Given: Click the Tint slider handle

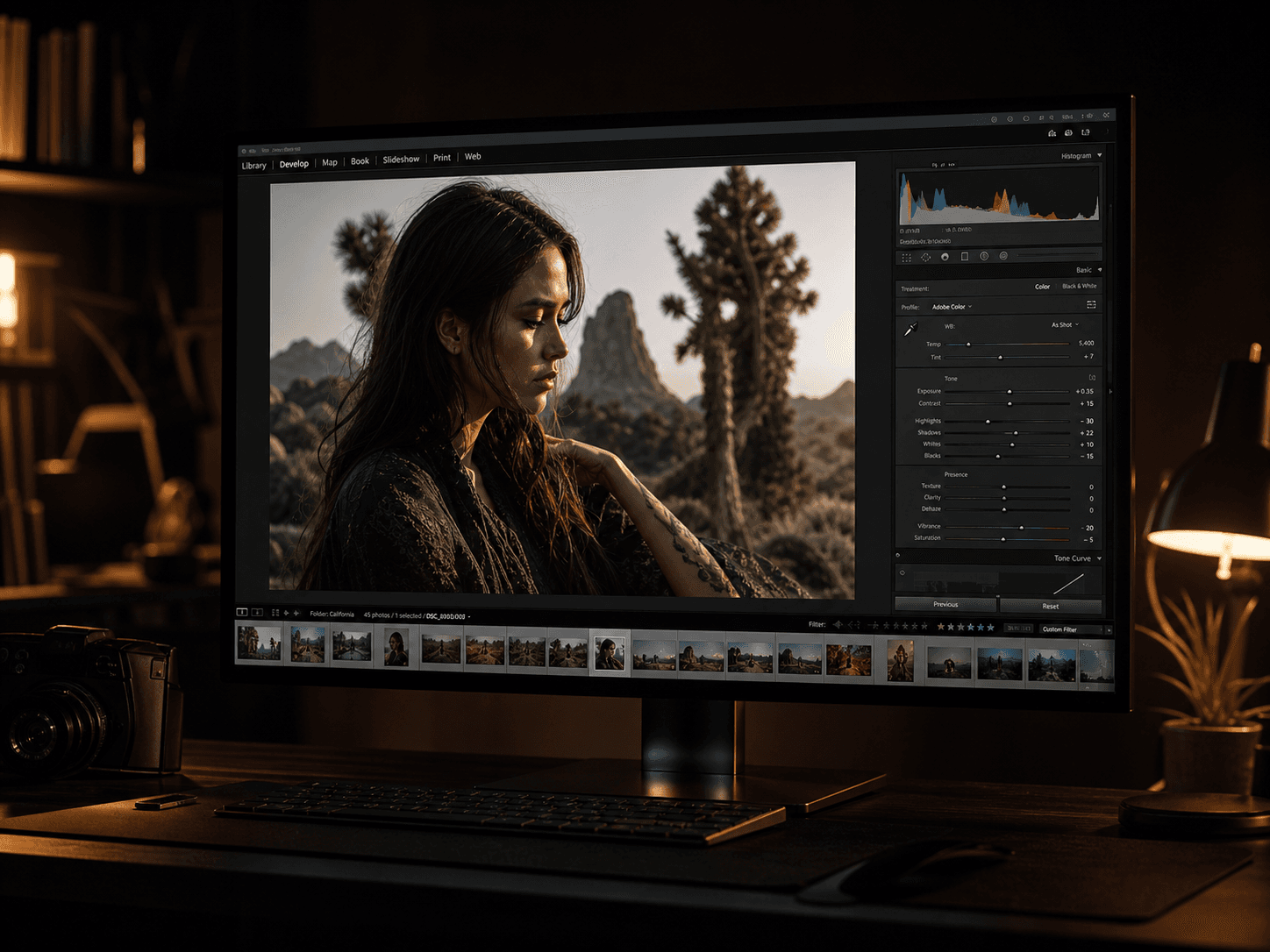Looking at the screenshot, I should 1000,358.
